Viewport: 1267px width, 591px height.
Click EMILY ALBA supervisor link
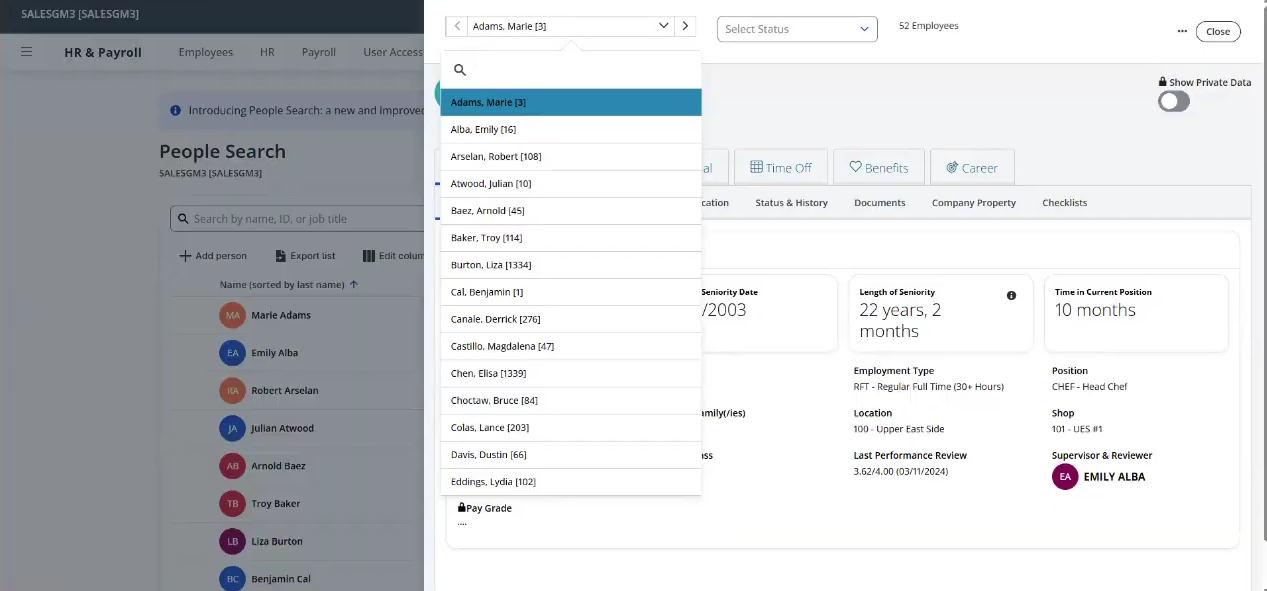(1114, 477)
